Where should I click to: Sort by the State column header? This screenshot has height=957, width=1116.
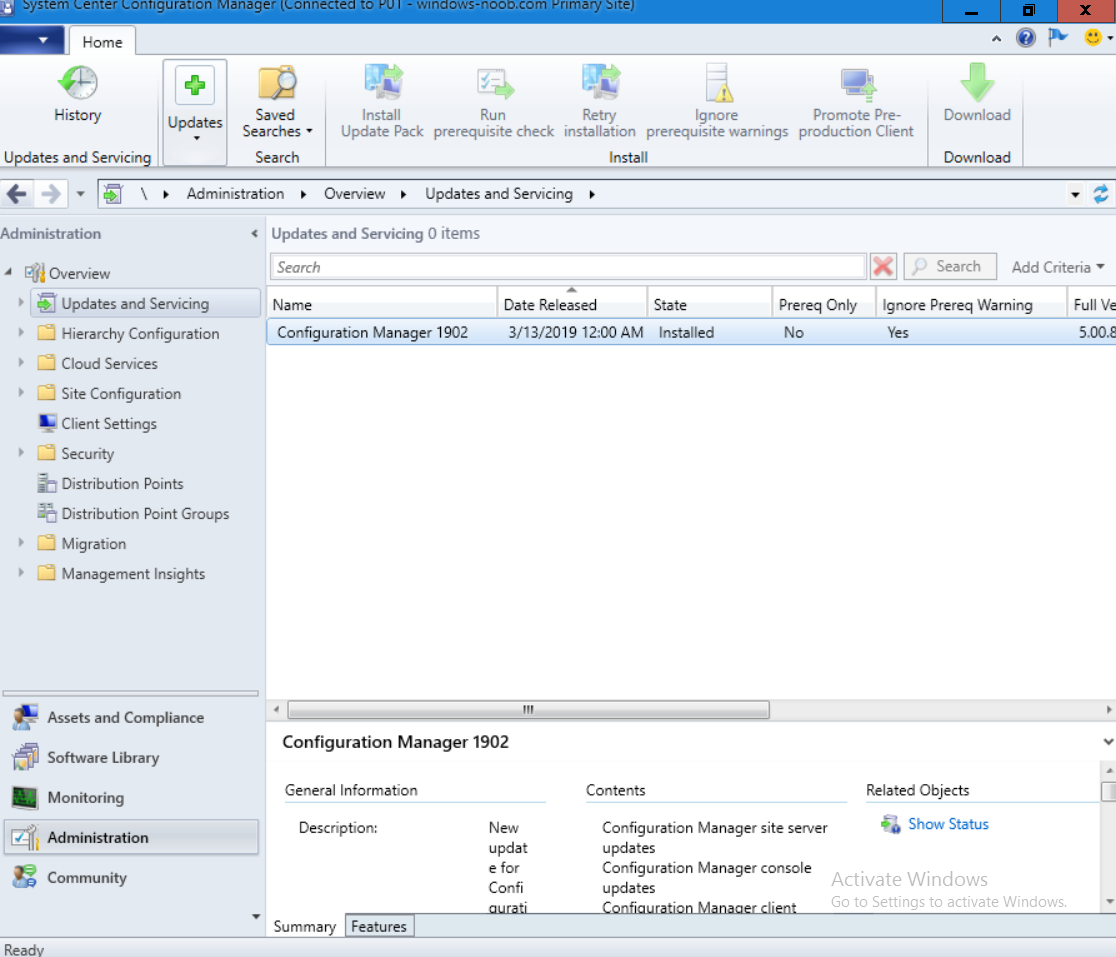710,305
